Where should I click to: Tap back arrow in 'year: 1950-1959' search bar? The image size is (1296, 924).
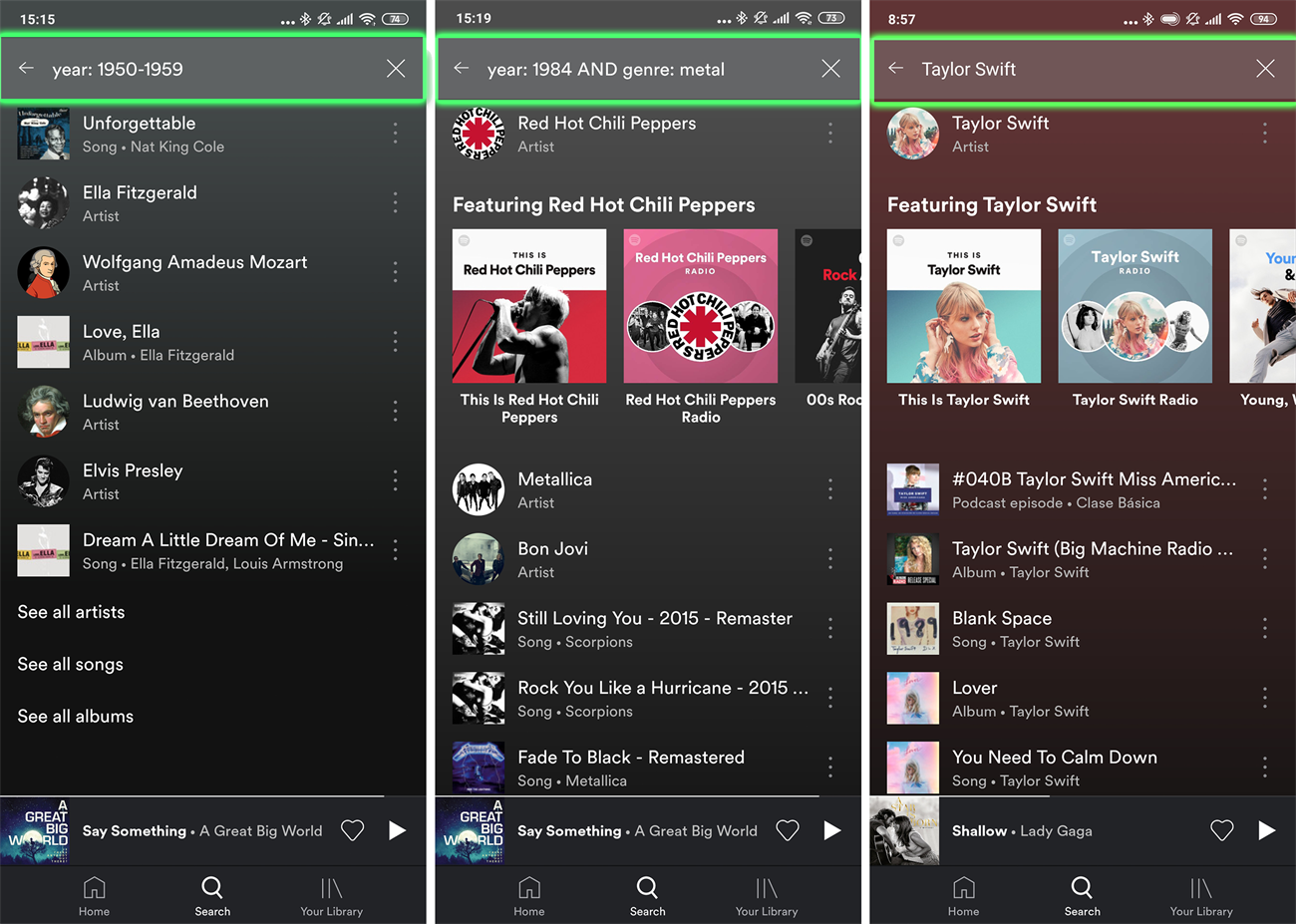click(x=26, y=69)
